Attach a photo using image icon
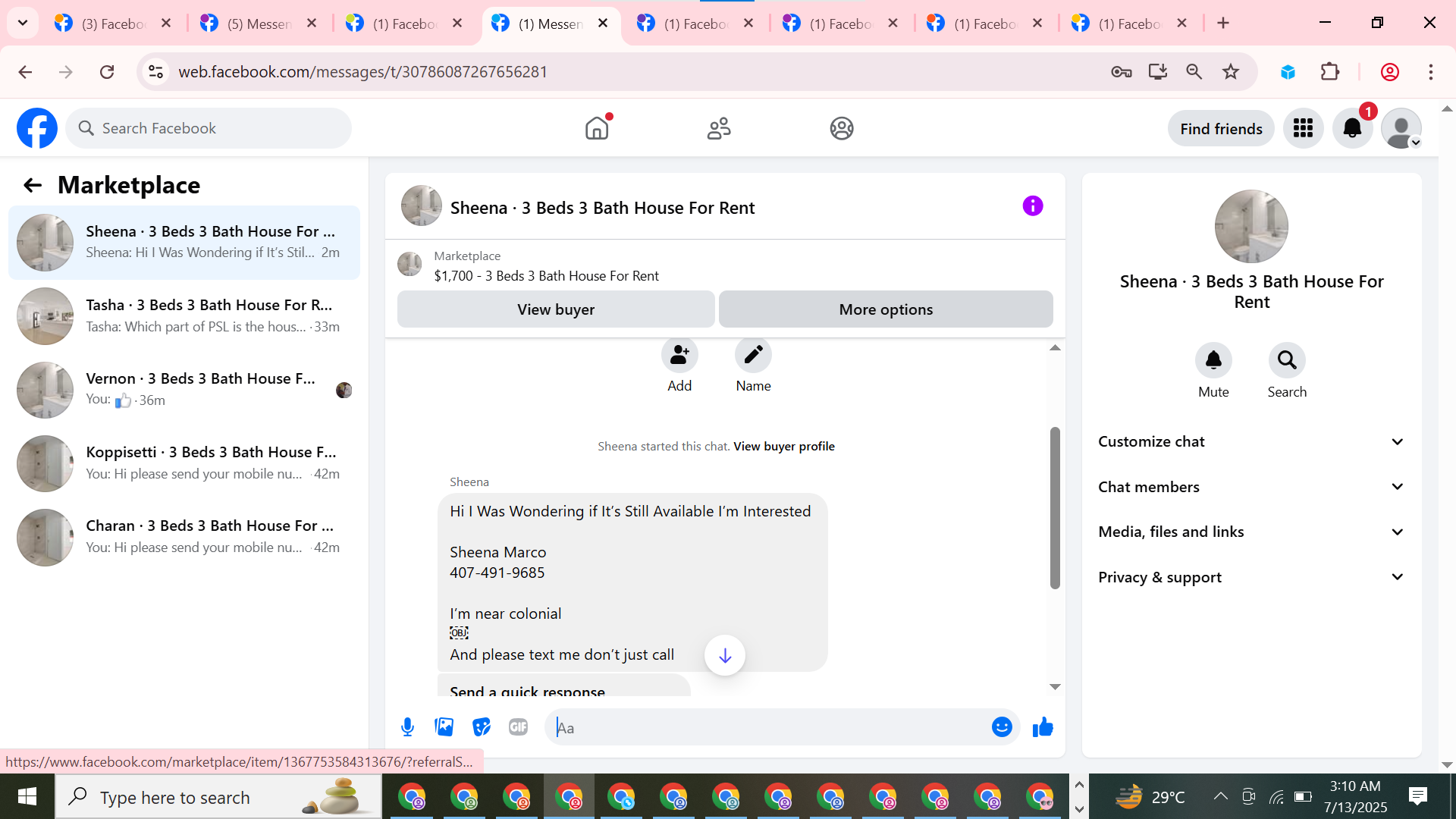Viewport: 1456px width, 819px height. pos(444,727)
